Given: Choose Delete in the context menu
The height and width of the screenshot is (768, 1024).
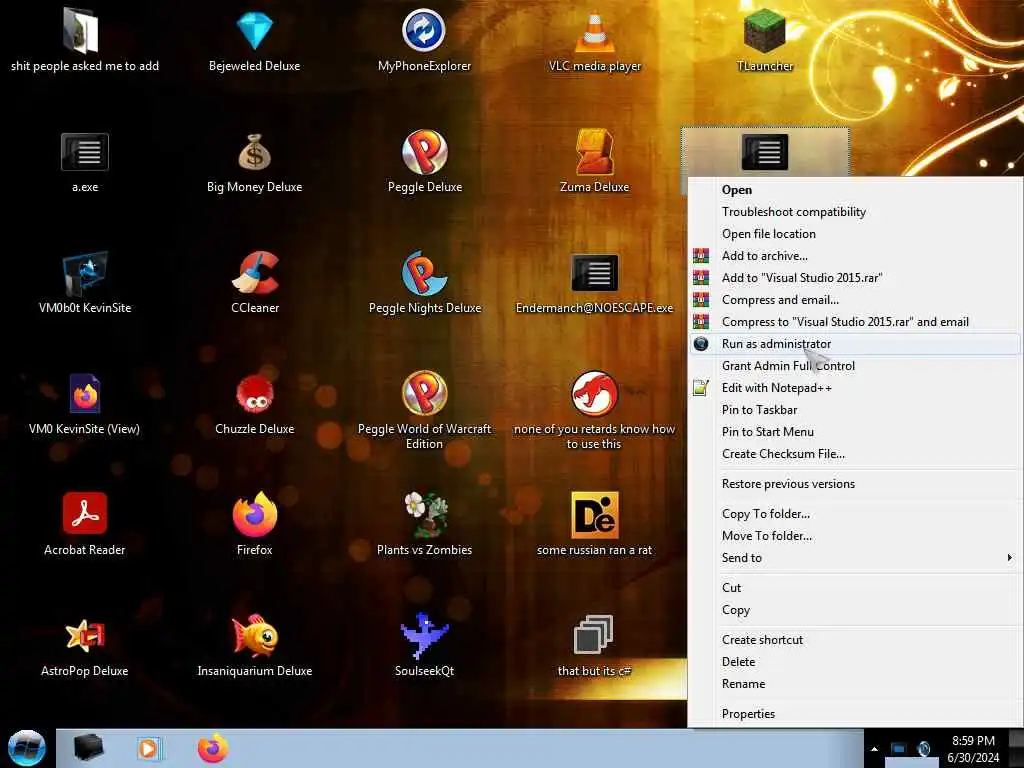Looking at the screenshot, I should point(856,662).
